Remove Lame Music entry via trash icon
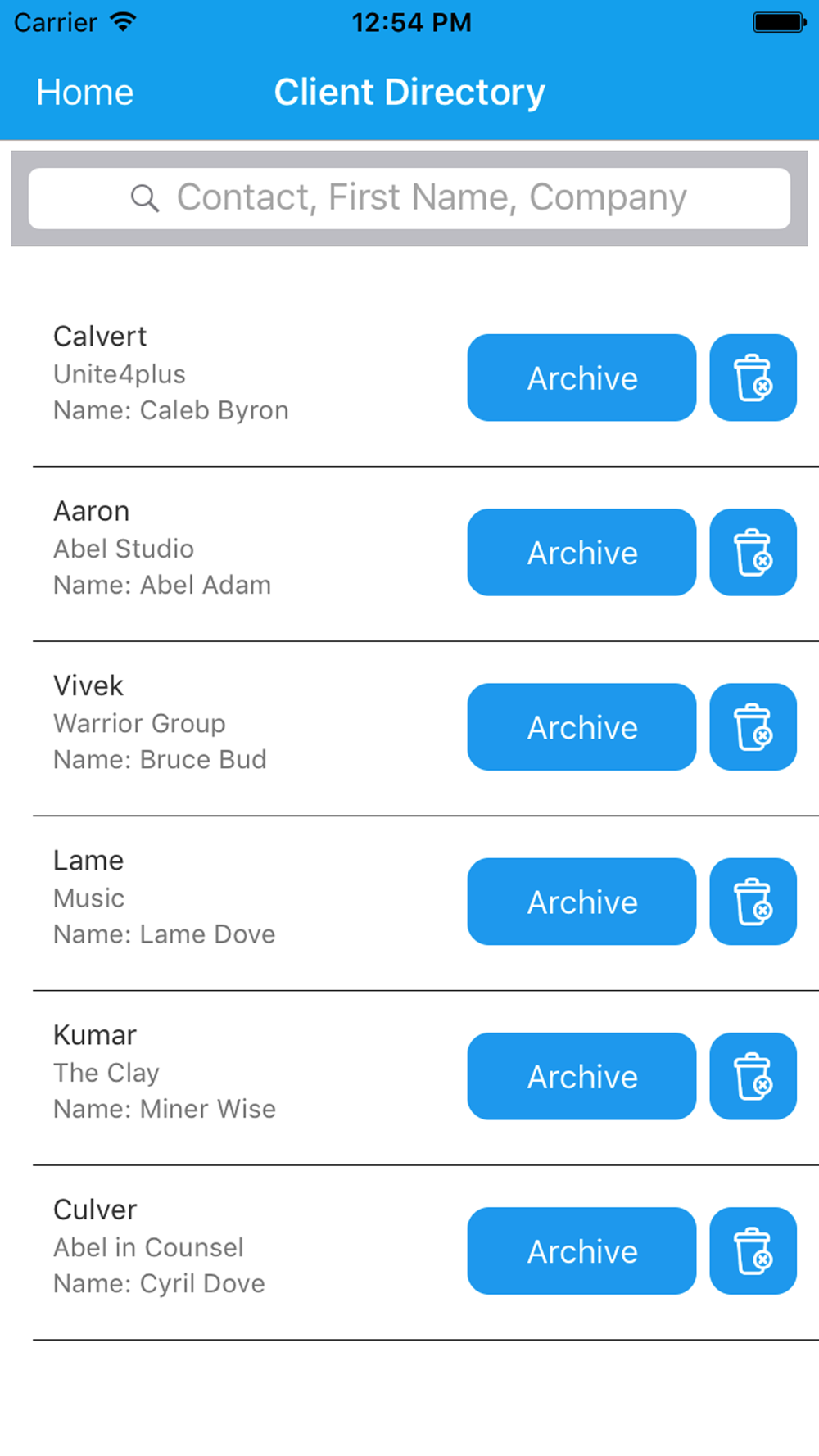Viewport: 819px width, 1456px height. 753,902
